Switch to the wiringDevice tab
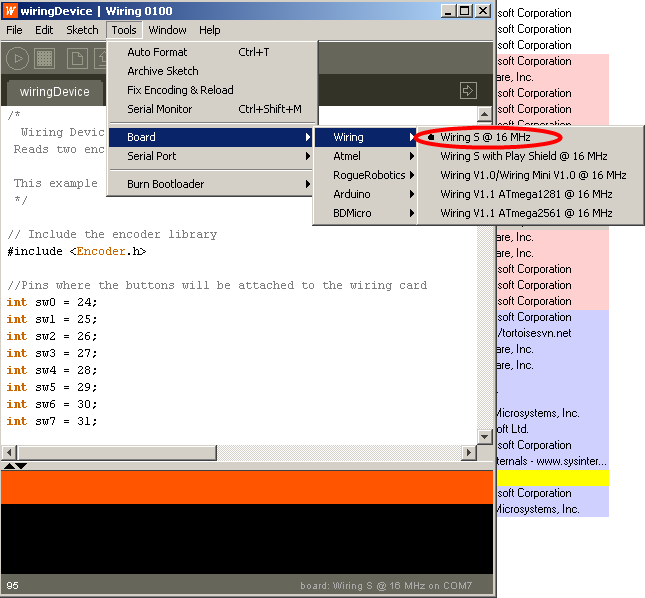Viewport: 645px width, 598px height. click(54, 92)
